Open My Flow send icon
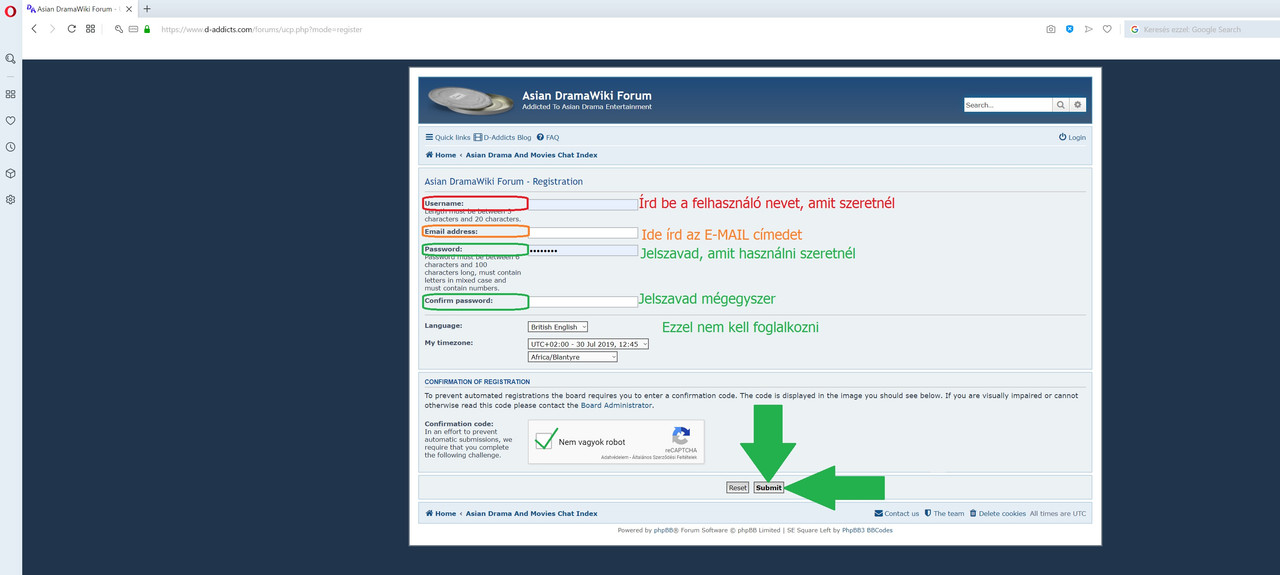 pos(1088,29)
